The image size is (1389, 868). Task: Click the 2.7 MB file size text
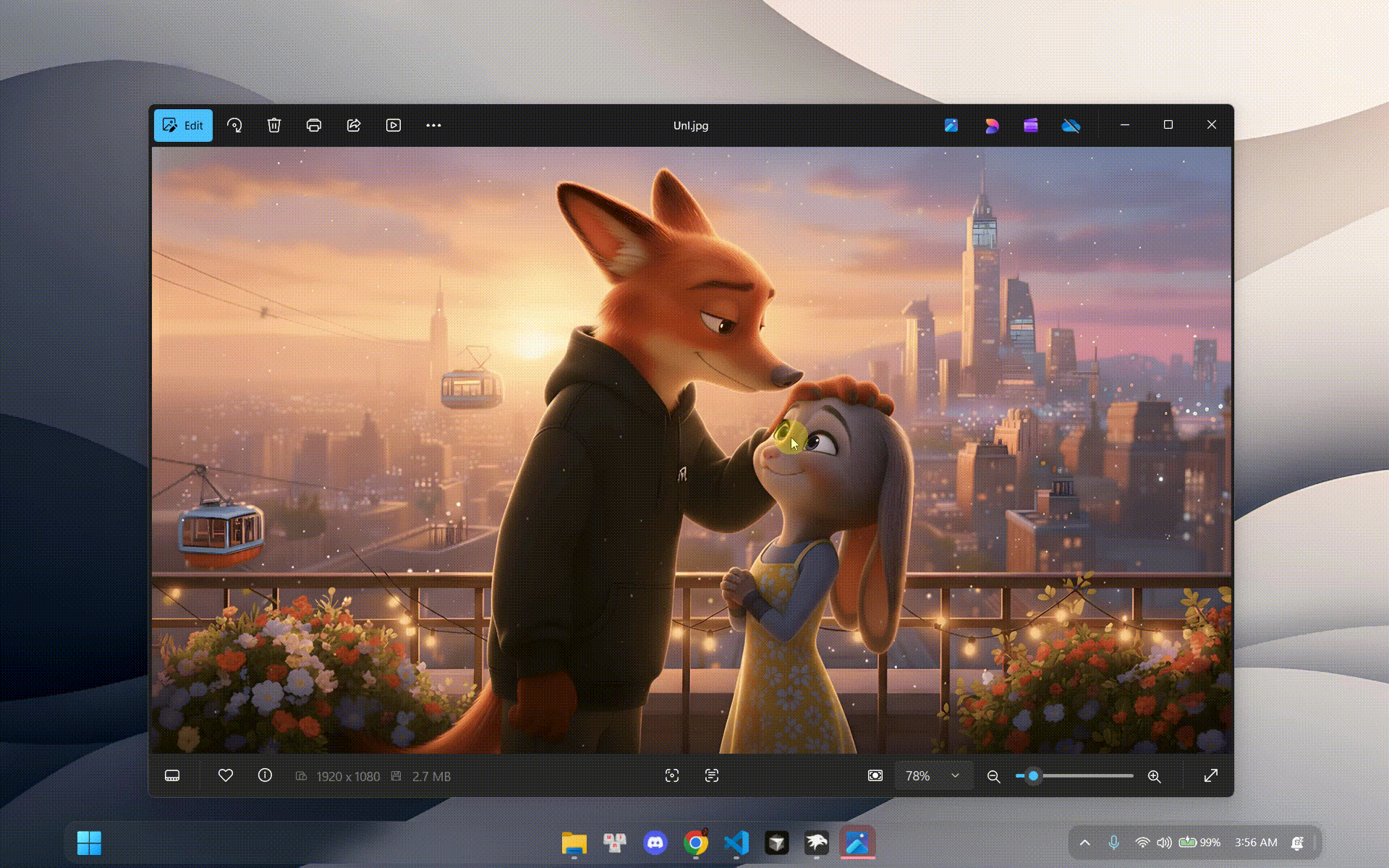pos(431,776)
